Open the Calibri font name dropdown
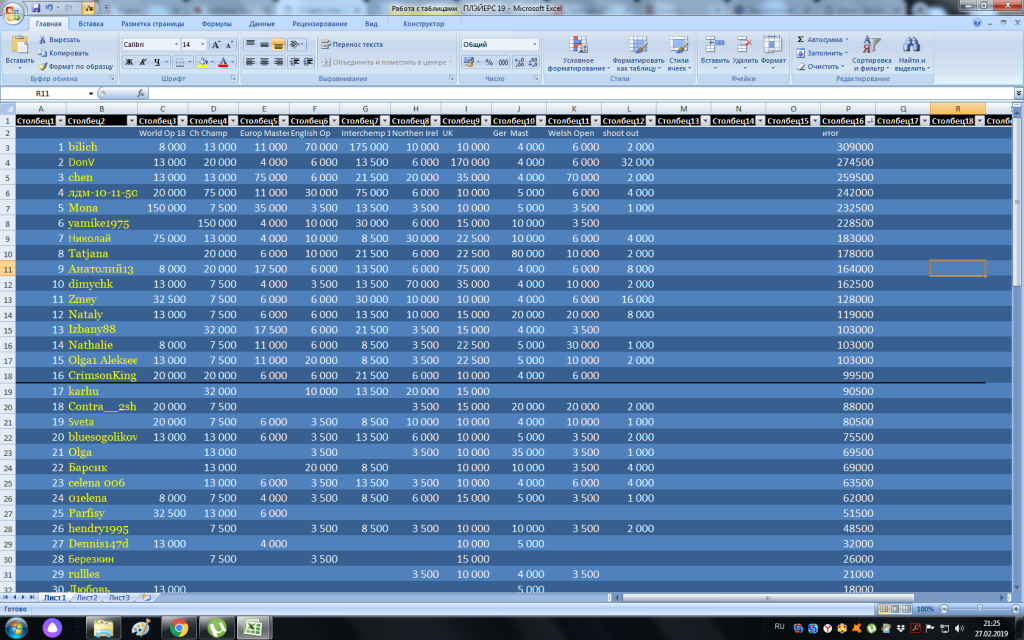Screen dimensions: 1024x640 [174, 45]
